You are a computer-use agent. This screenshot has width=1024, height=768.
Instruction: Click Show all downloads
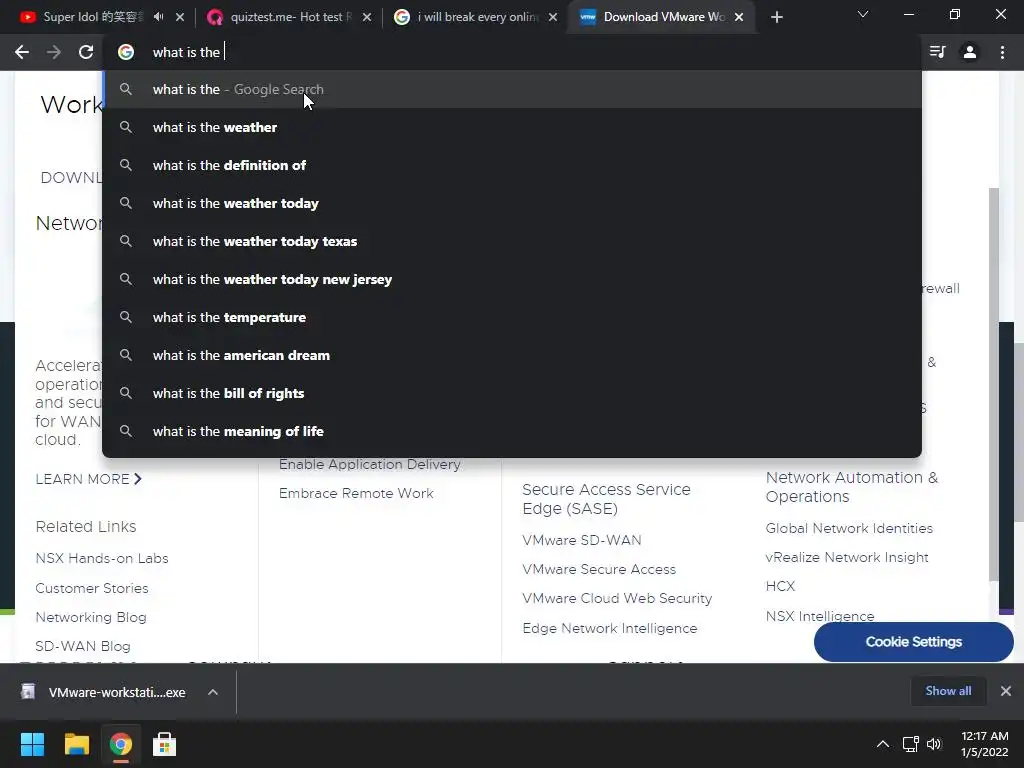[x=948, y=691]
